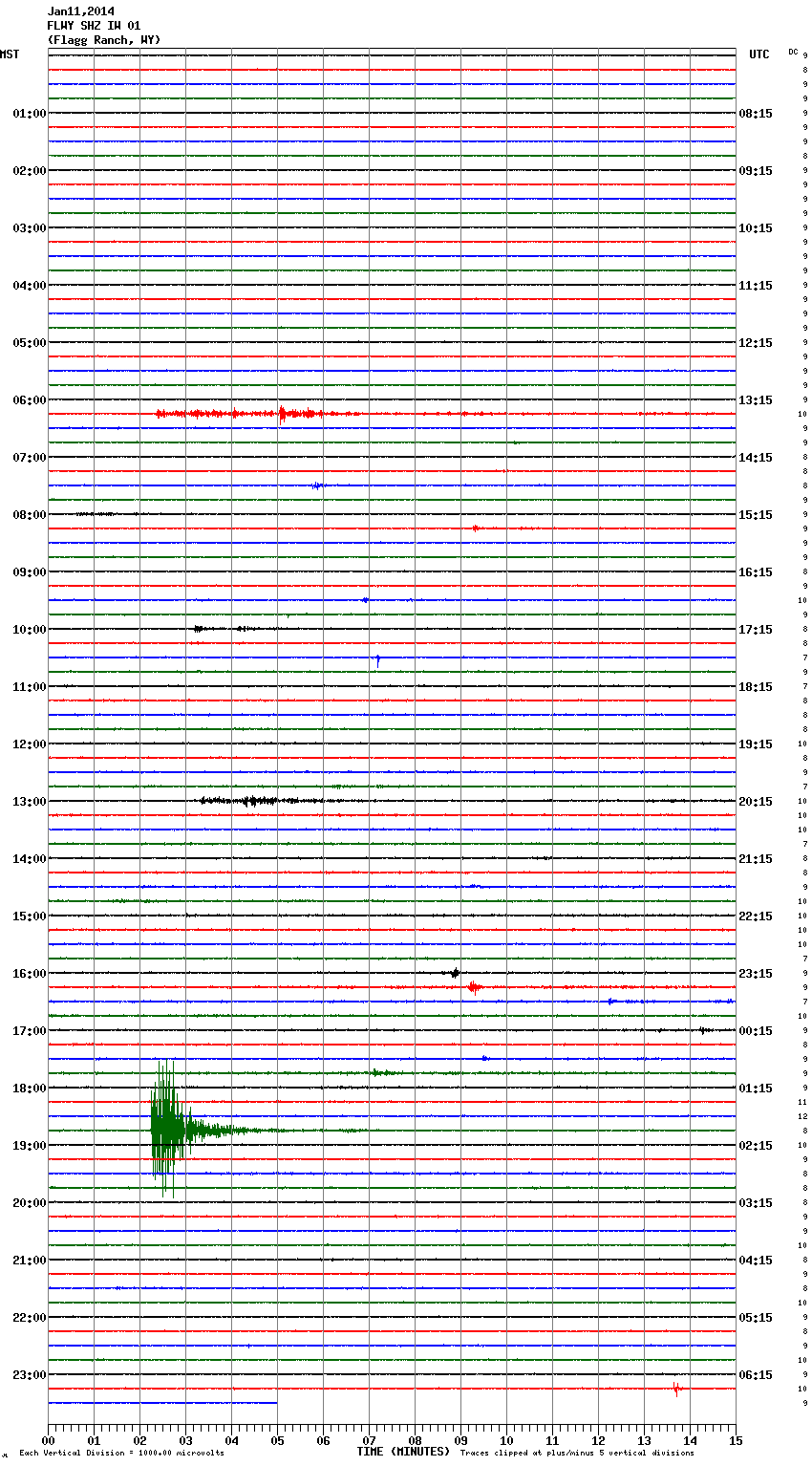The image size is (812, 1466).
Task: Click the 23:15 UTC label
Action: click(x=756, y=974)
